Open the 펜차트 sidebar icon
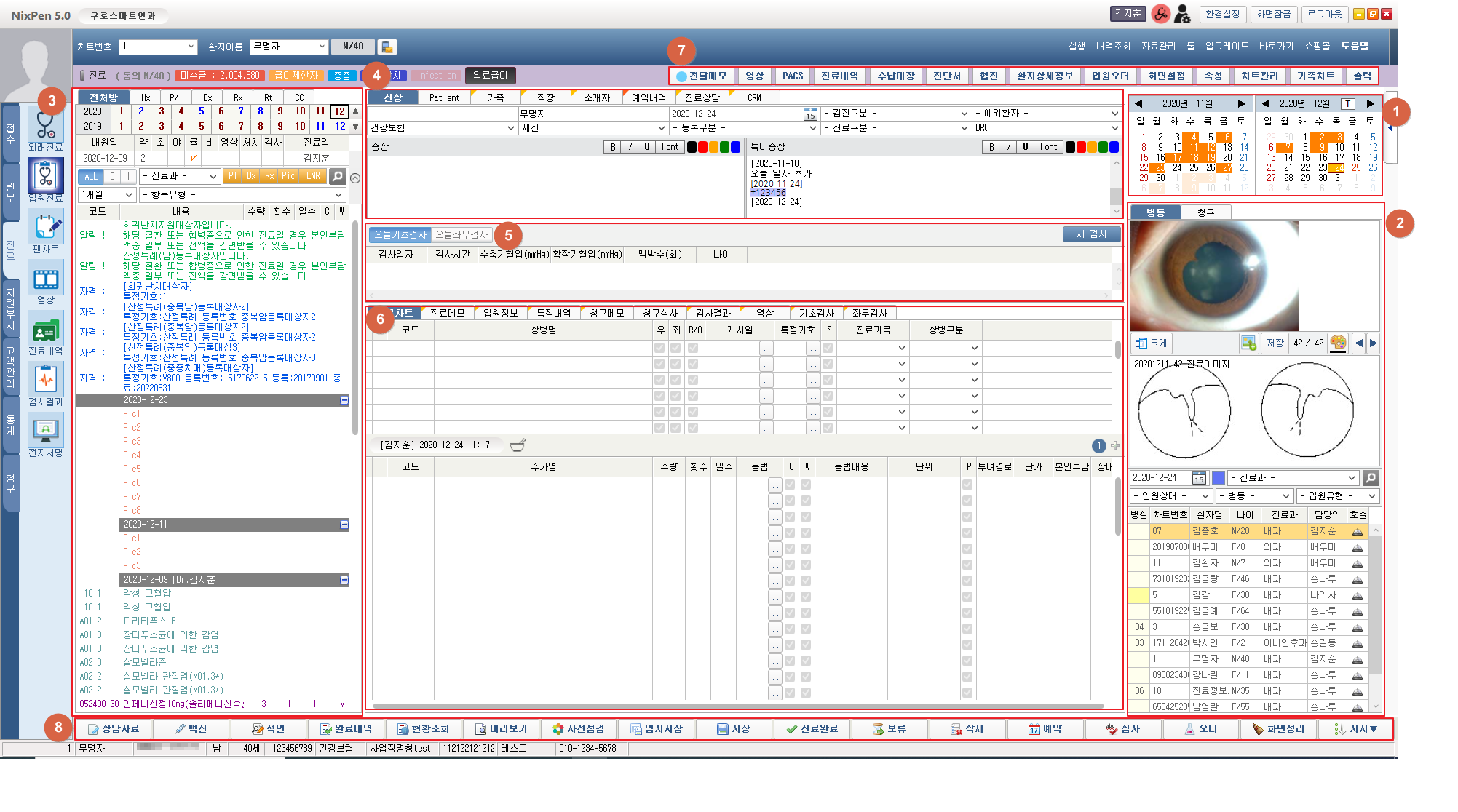Viewport: 1458px width, 812px height. point(45,228)
